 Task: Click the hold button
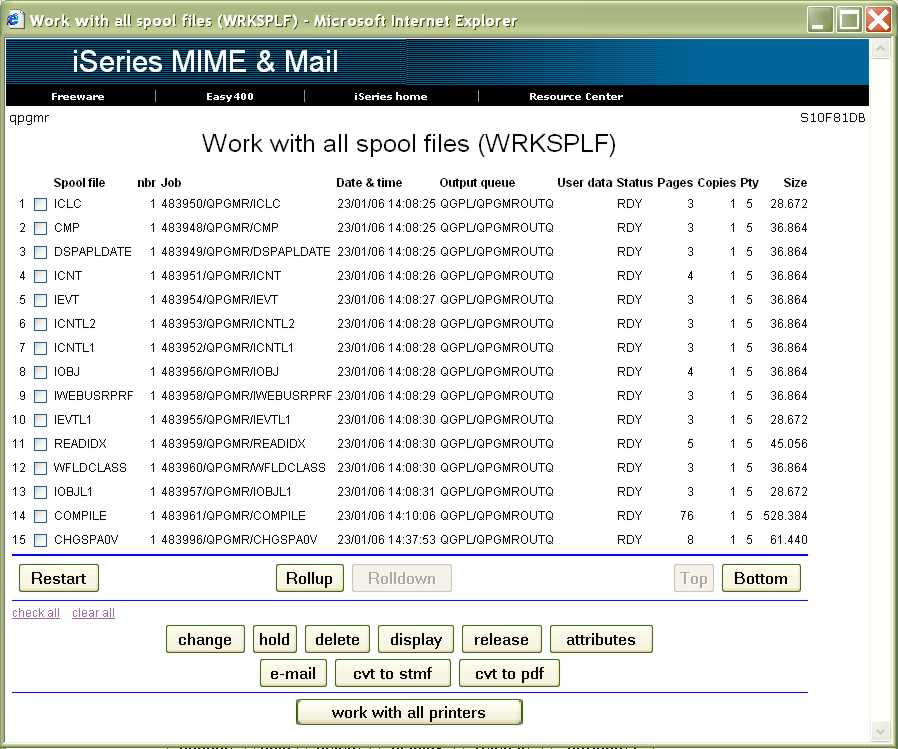point(274,639)
